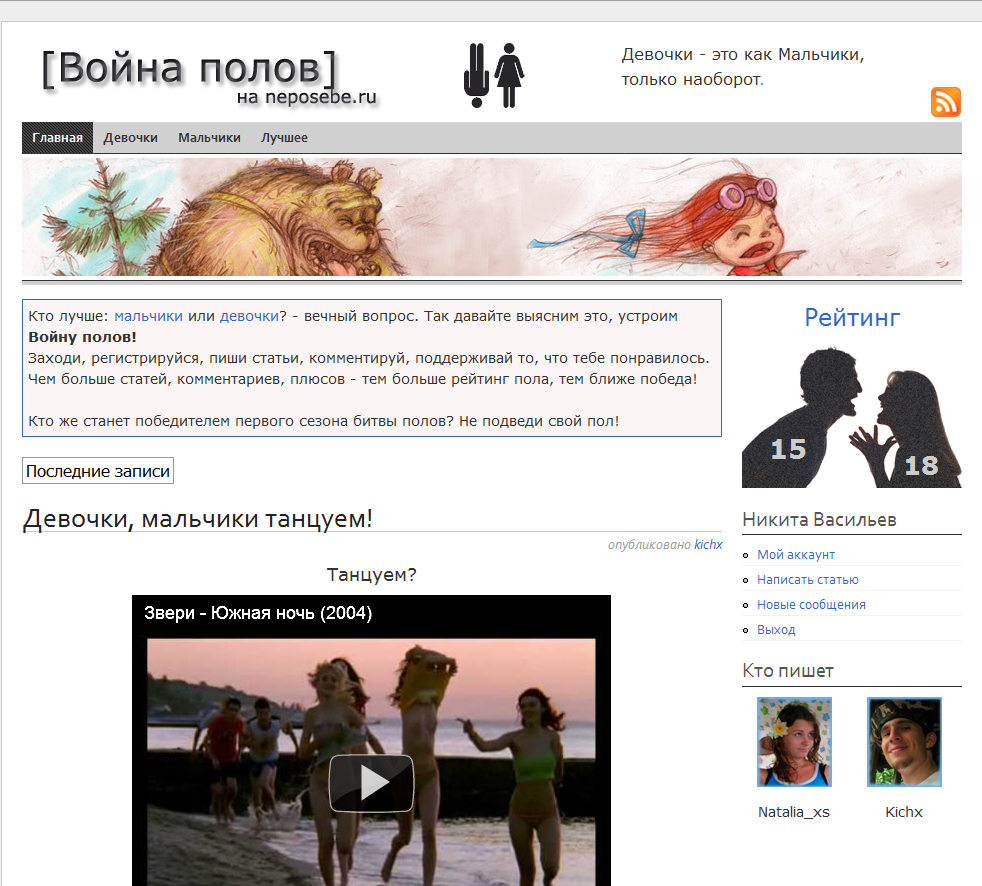
Task: Click the banner header illustration
Action: (491, 216)
